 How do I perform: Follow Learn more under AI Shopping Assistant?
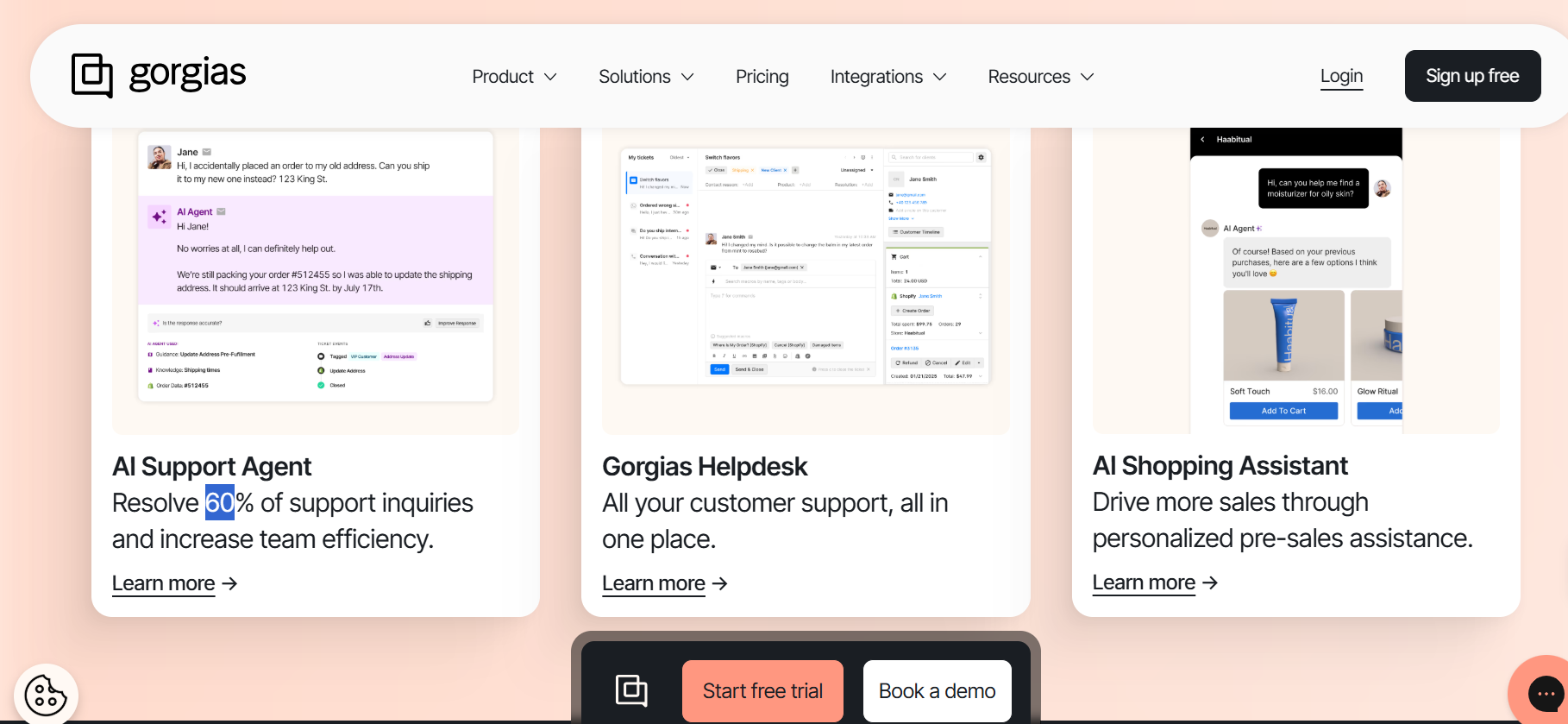tap(1144, 582)
